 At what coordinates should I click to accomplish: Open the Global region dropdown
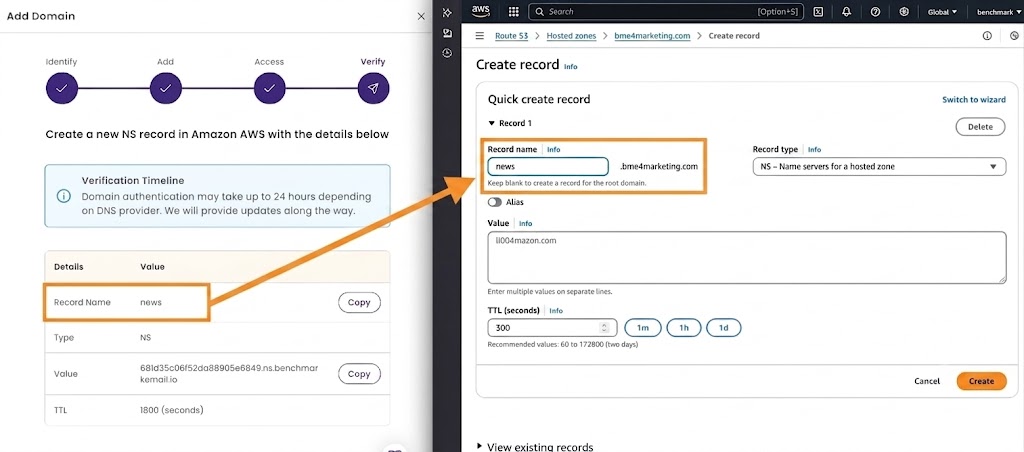[x=942, y=12]
